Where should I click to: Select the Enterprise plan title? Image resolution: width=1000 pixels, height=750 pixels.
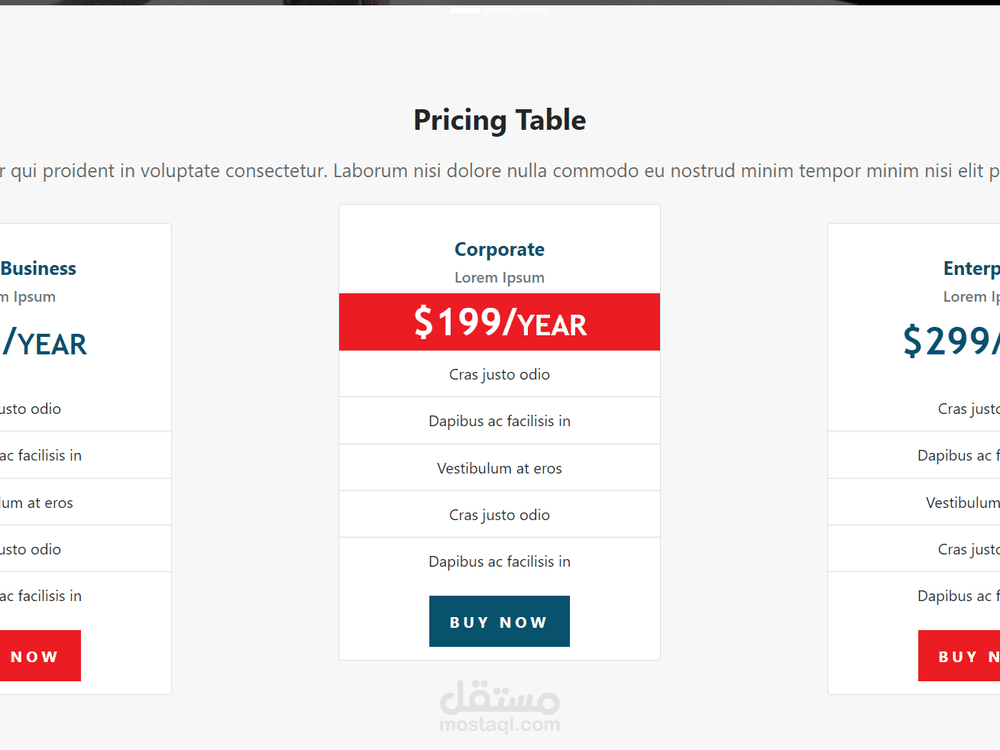click(x=971, y=268)
